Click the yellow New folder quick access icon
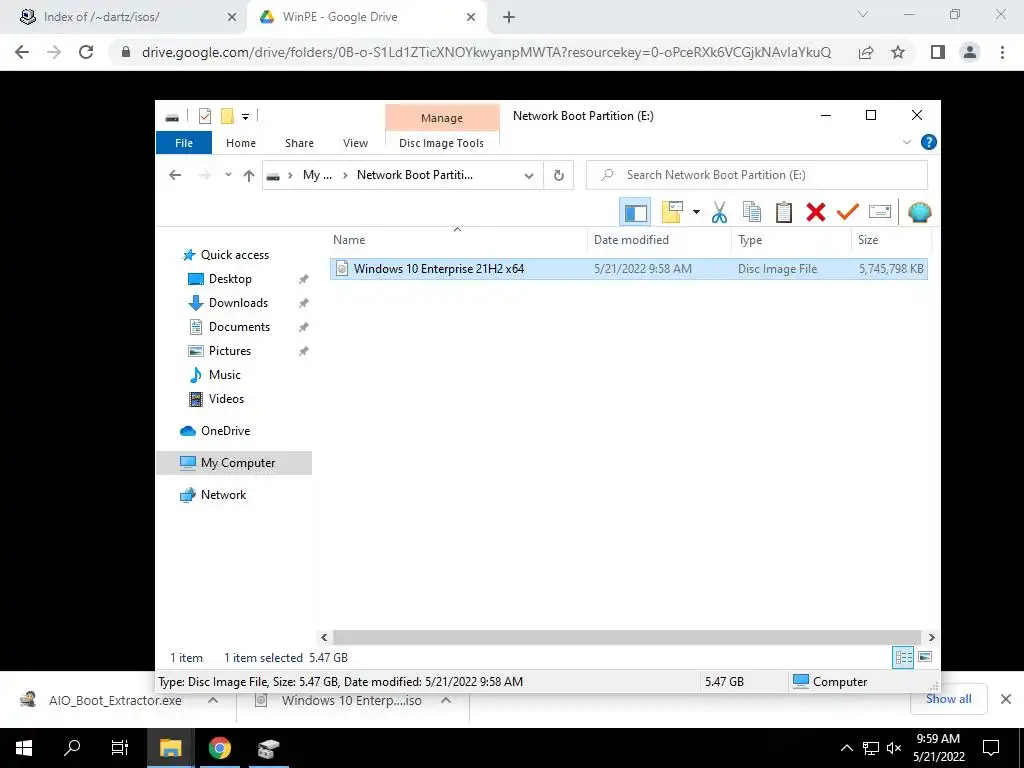Viewport: 1024px width, 768px height. pos(227,116)
